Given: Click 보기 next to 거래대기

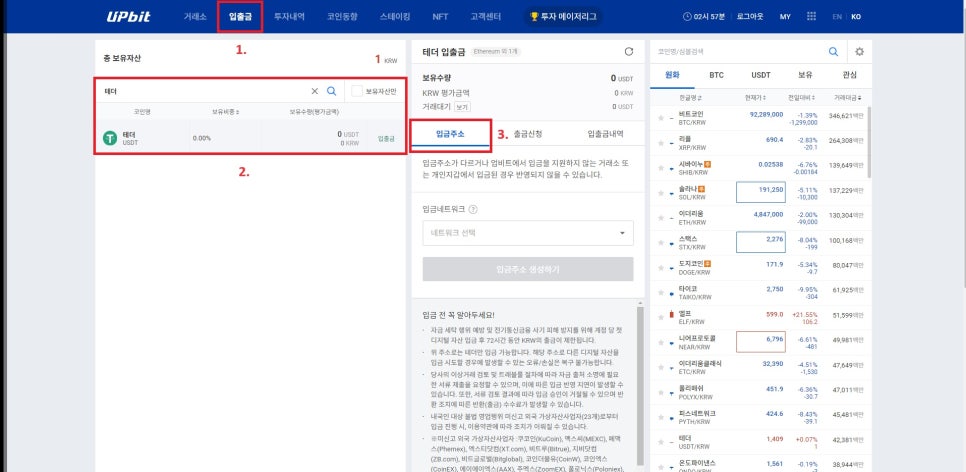Looking at the screenshot, I should [462, 107].
